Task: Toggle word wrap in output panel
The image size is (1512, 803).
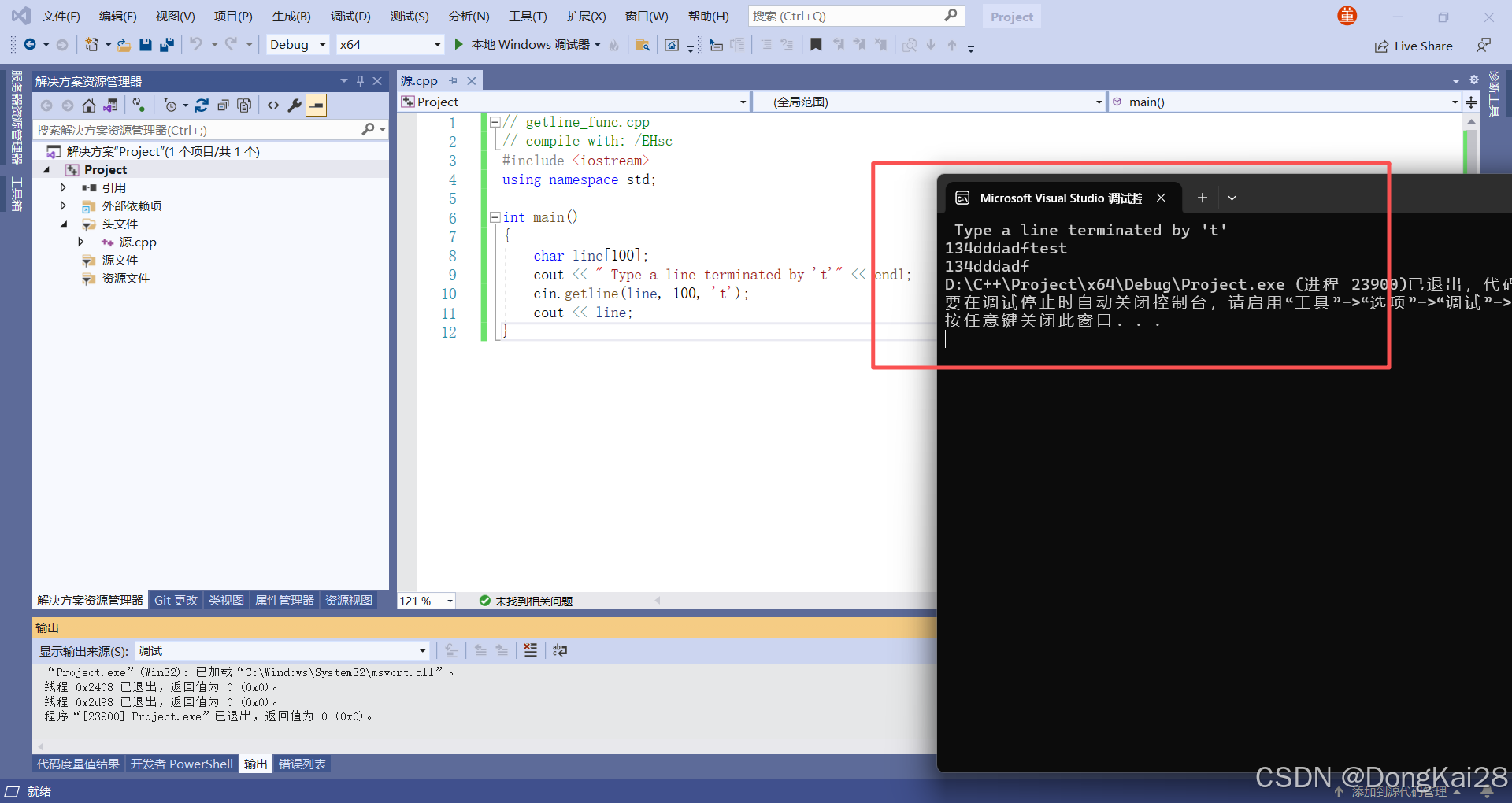Action: pos(560,650)
